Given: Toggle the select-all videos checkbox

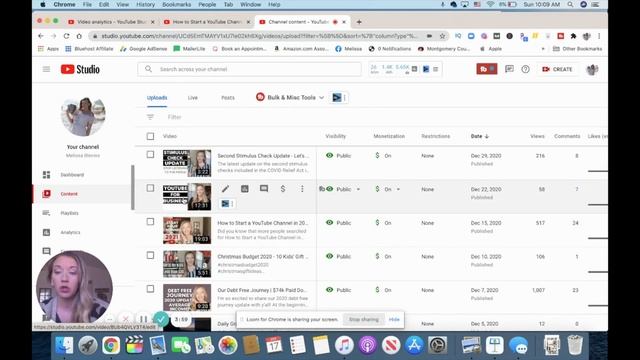Looking at the screenshot, I should tap(150, 136).
